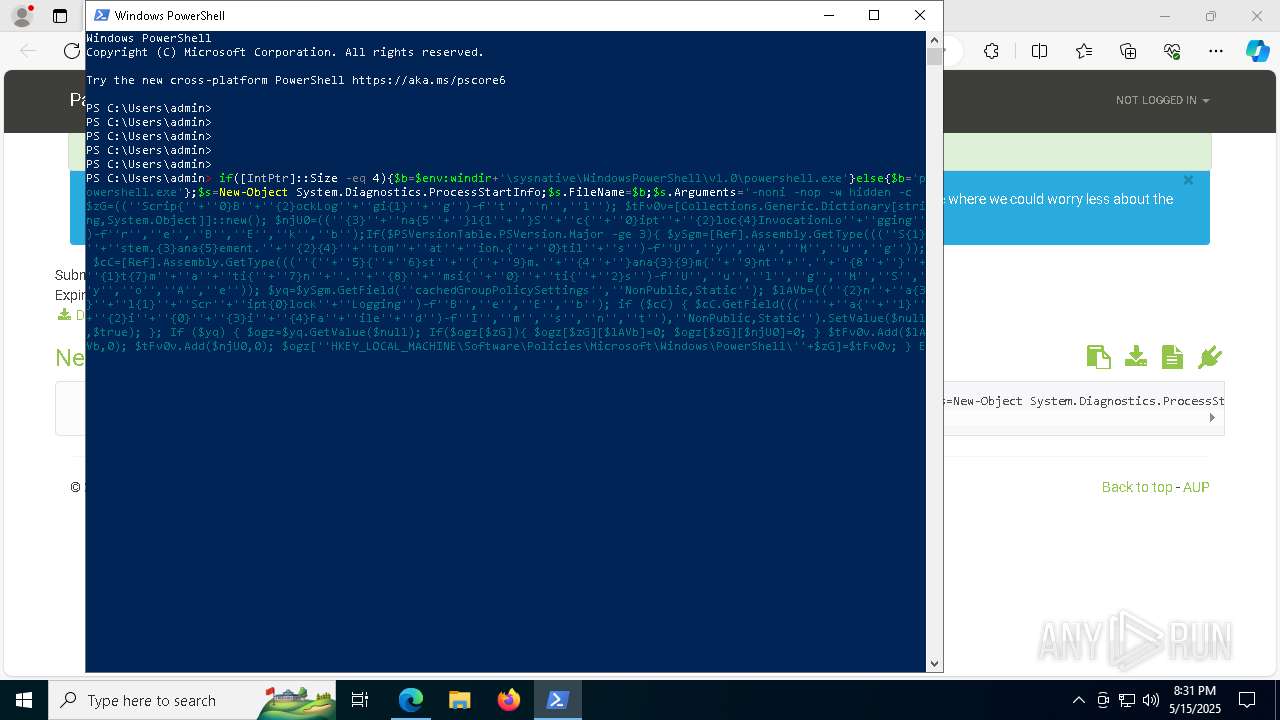Click Back to top link
The image size is (1280, 720).
(1137, 487)
